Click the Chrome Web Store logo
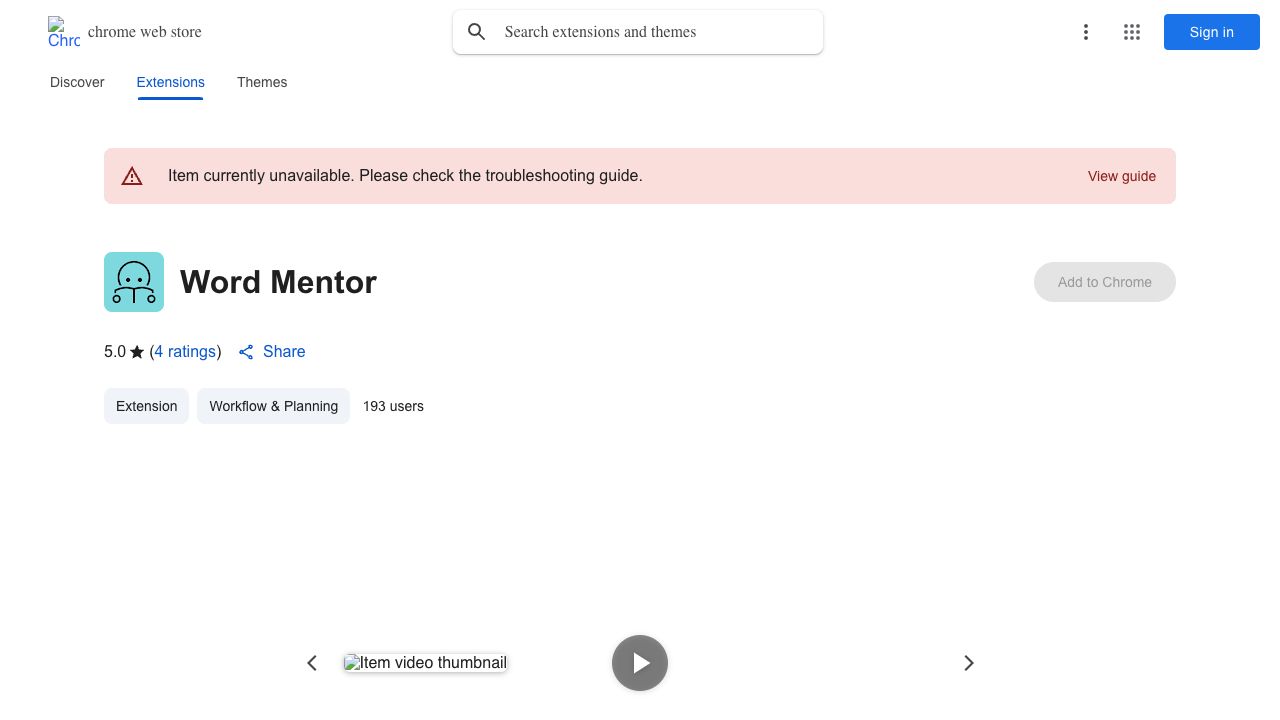Viewport: 1280px width, 720px height. pos(64,32)
